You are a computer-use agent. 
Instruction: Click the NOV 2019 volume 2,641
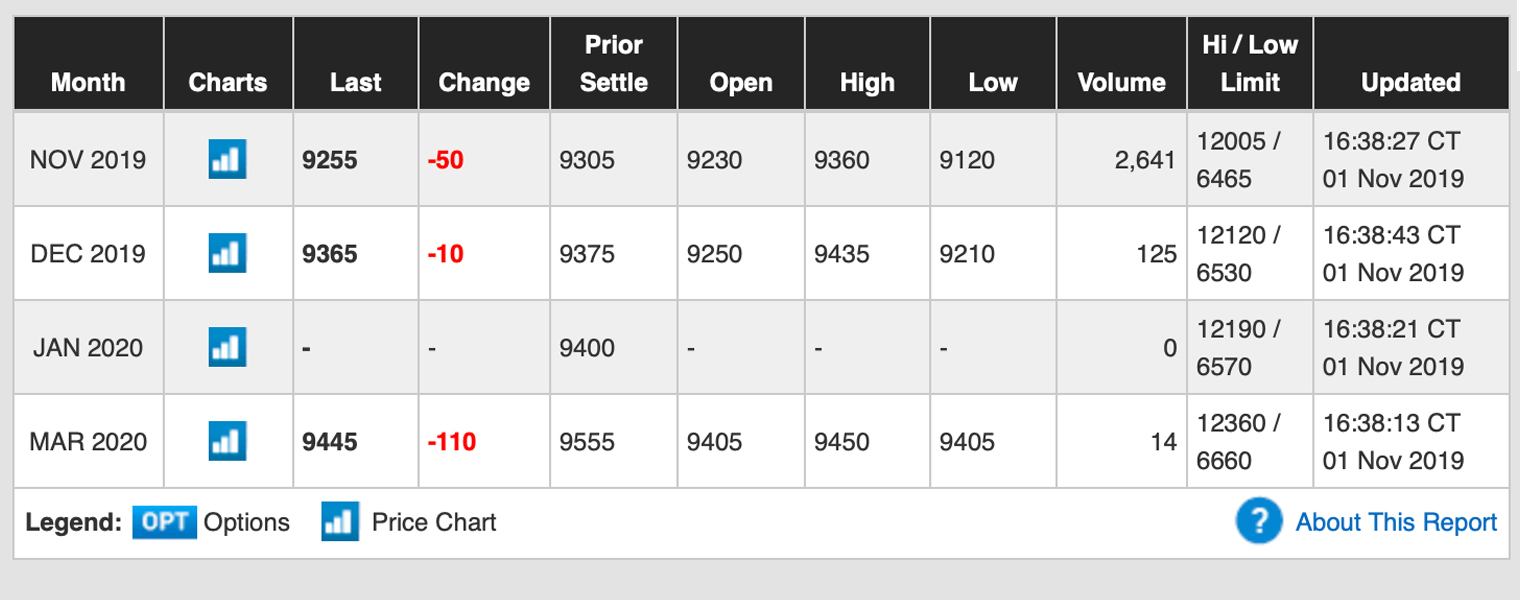click(1145, 160)
